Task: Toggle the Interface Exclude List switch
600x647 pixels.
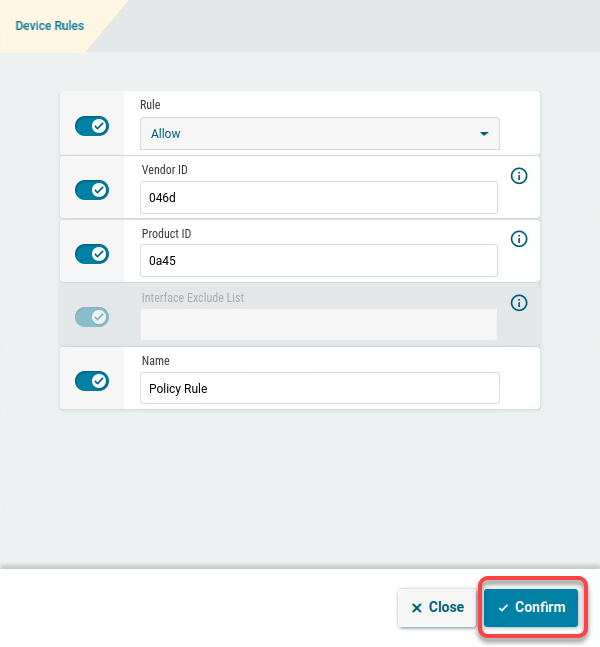Action: tap(92, 317)
